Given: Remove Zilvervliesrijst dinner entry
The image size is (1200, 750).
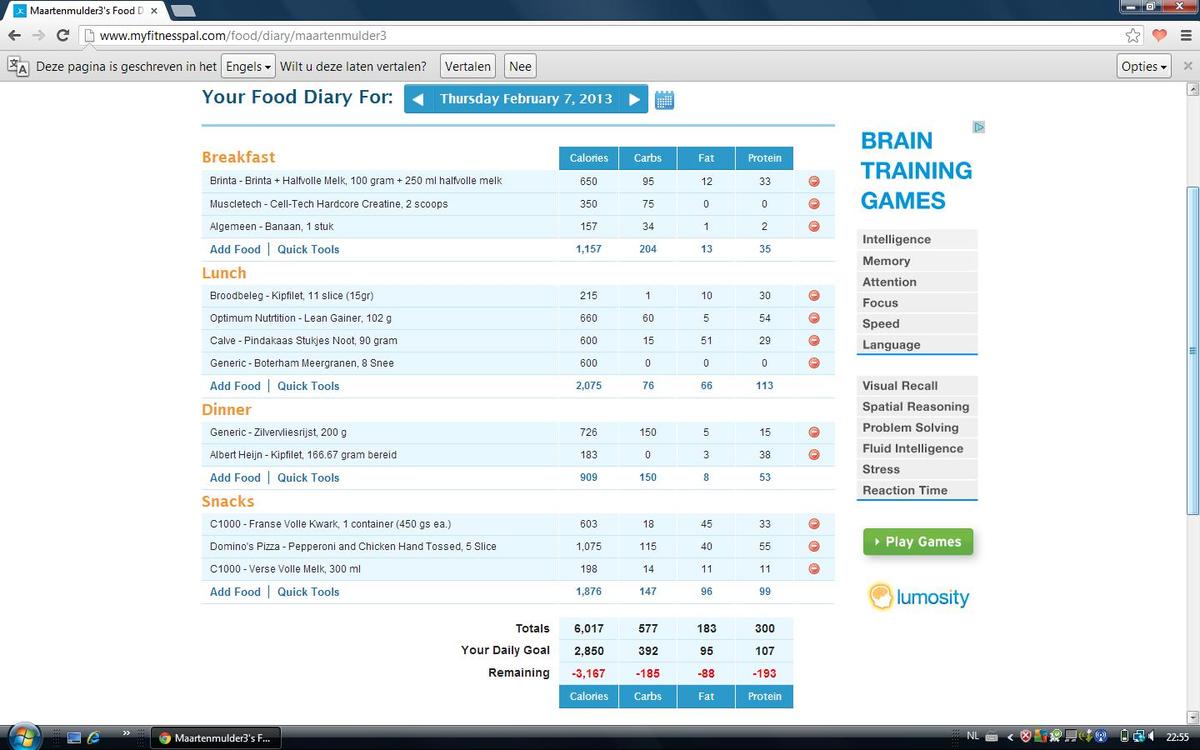Looking at the screenshot, I should (x=813, y=432).
